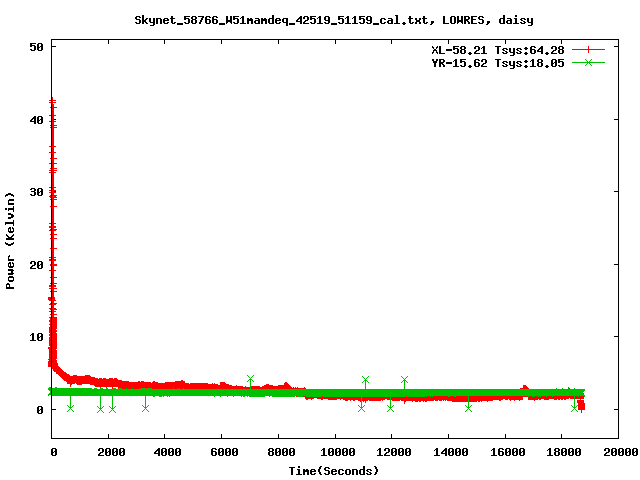Viewport: 640px width, 480px height.
Task: Click x-axis tick label 10000
Action: point(338,452)
